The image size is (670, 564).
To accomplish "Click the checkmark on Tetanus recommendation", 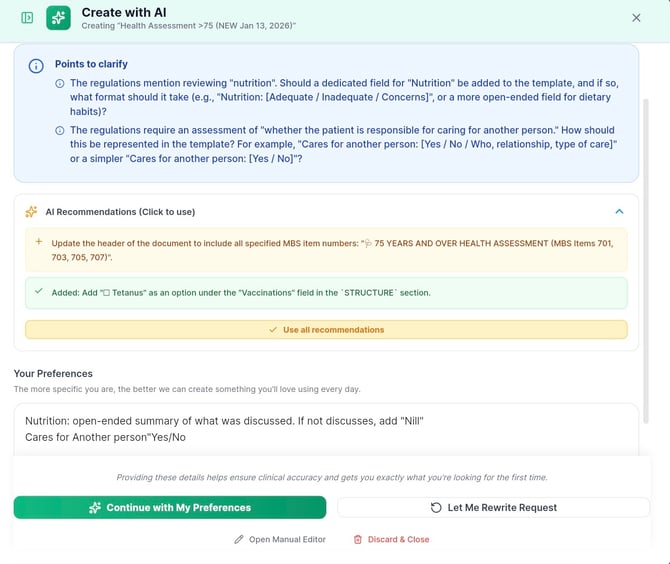I will click(38, 291).
